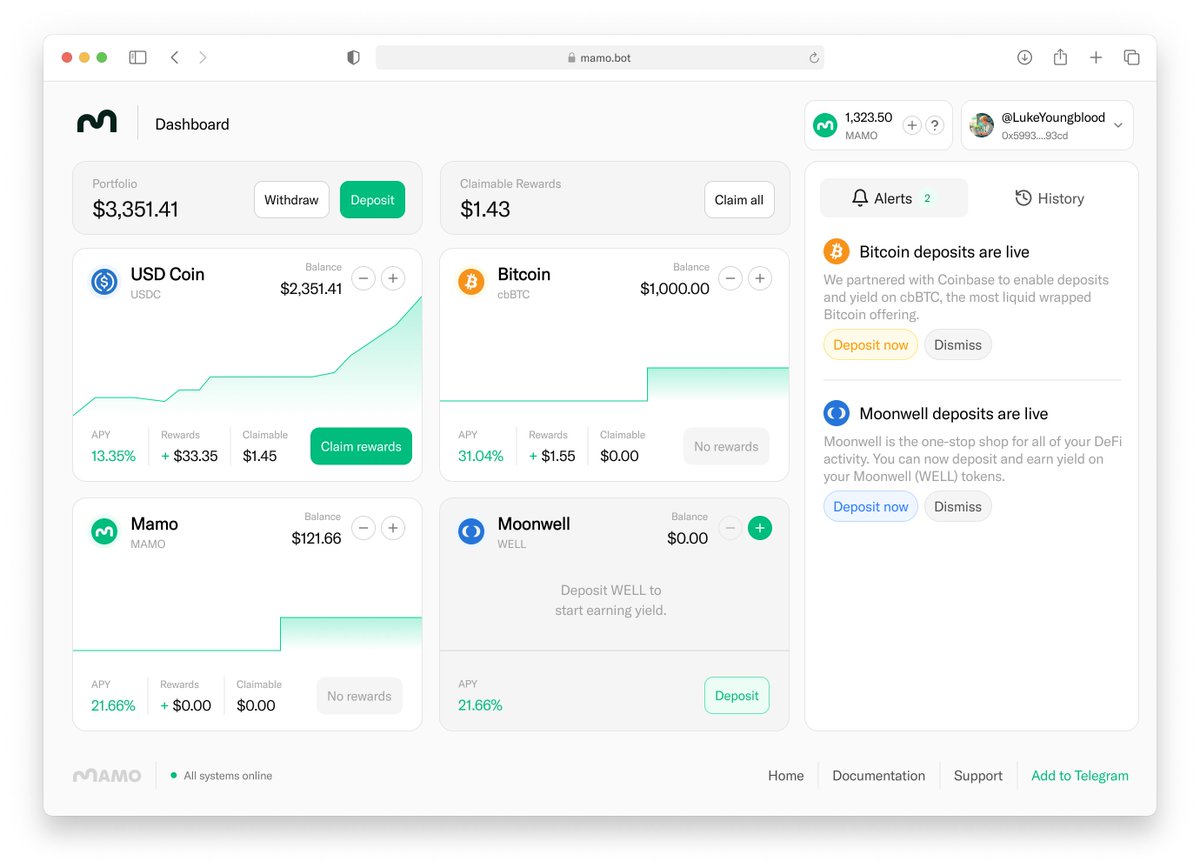Click the $121.66 Mamo balance
The height and width of the screenshot is (868, 1200).
coord(317,539)
